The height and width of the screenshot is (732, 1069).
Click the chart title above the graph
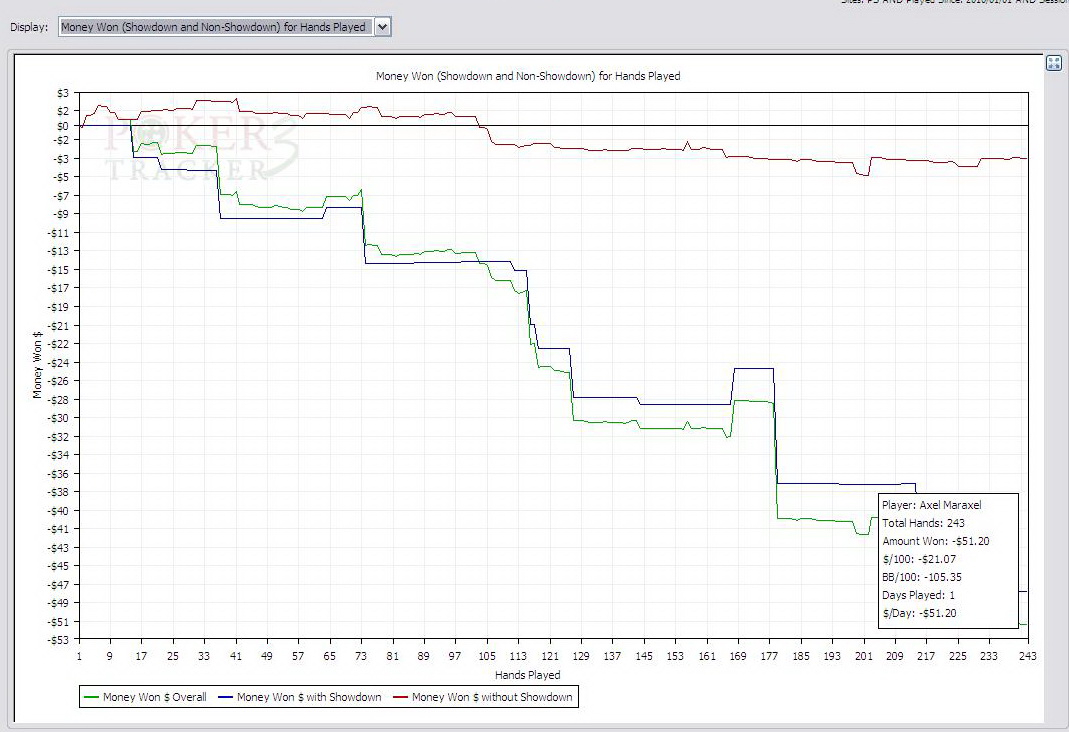[x=527, y=76]
